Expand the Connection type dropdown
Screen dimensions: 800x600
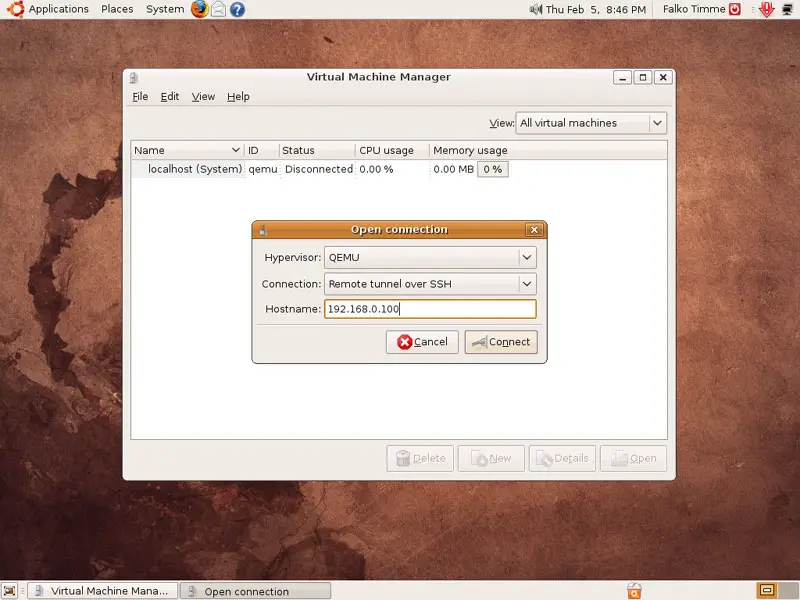[x=430, y=284]
